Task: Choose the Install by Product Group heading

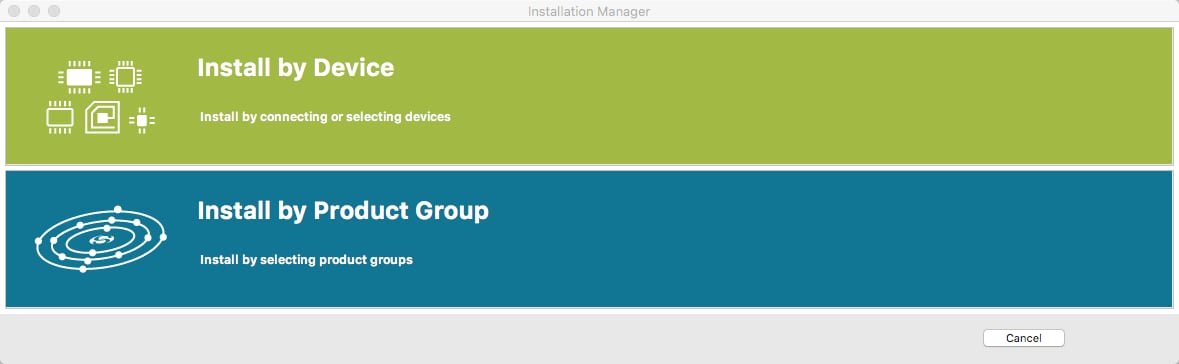Action: coord(343,210)
